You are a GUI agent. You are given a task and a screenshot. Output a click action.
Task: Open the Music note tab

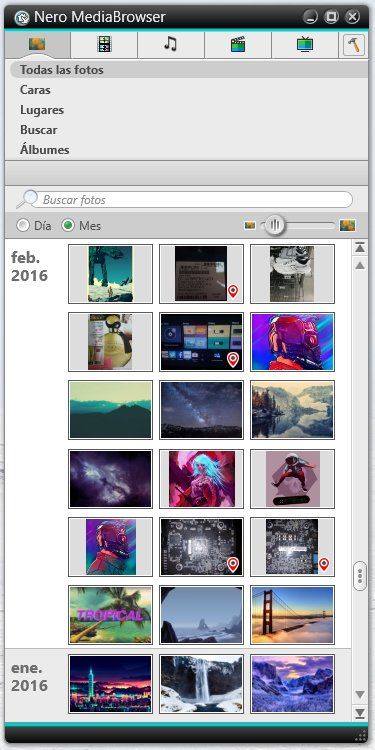(170, 44)
